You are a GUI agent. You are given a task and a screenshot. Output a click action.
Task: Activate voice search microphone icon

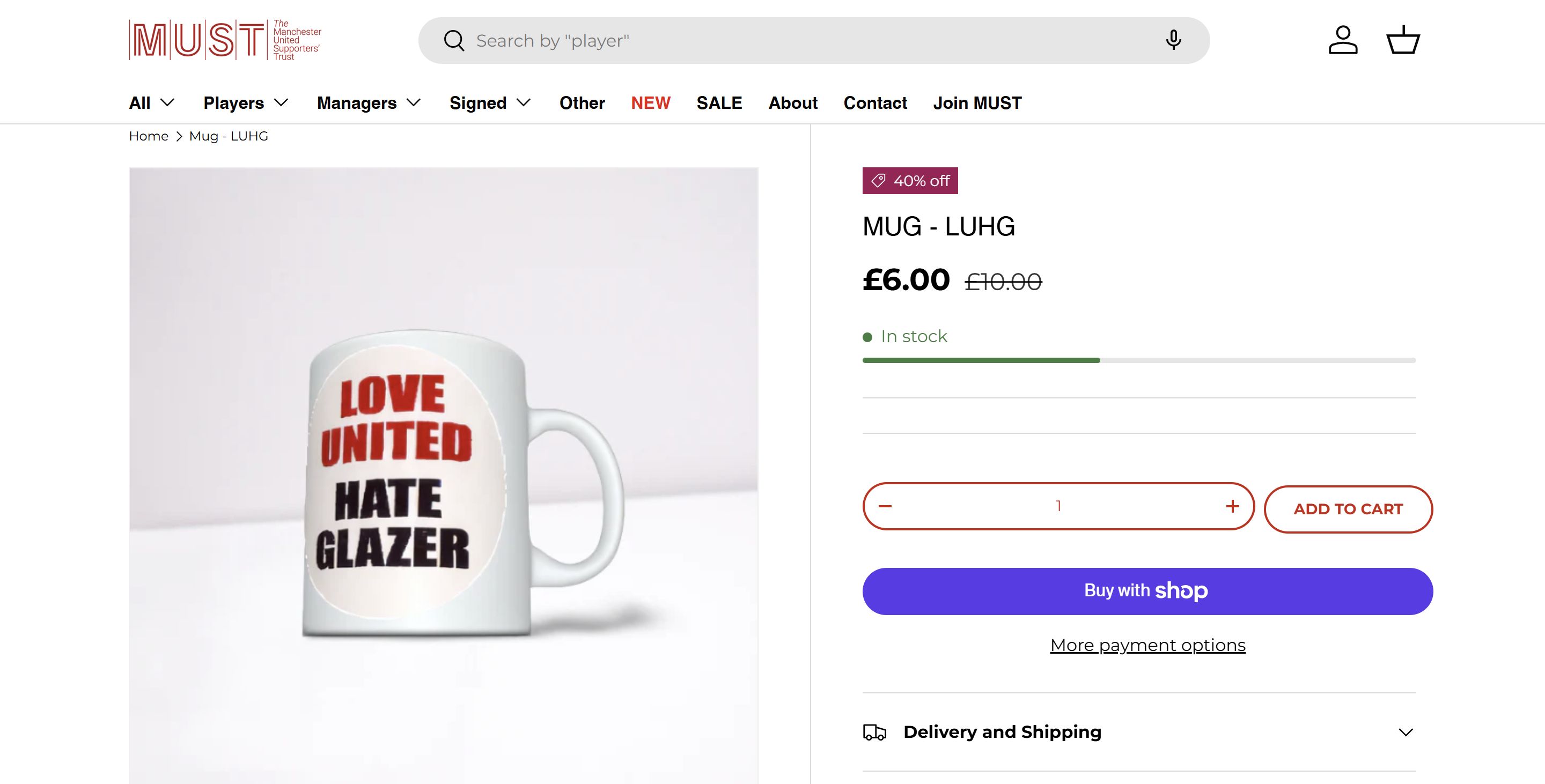point(1173,40)
